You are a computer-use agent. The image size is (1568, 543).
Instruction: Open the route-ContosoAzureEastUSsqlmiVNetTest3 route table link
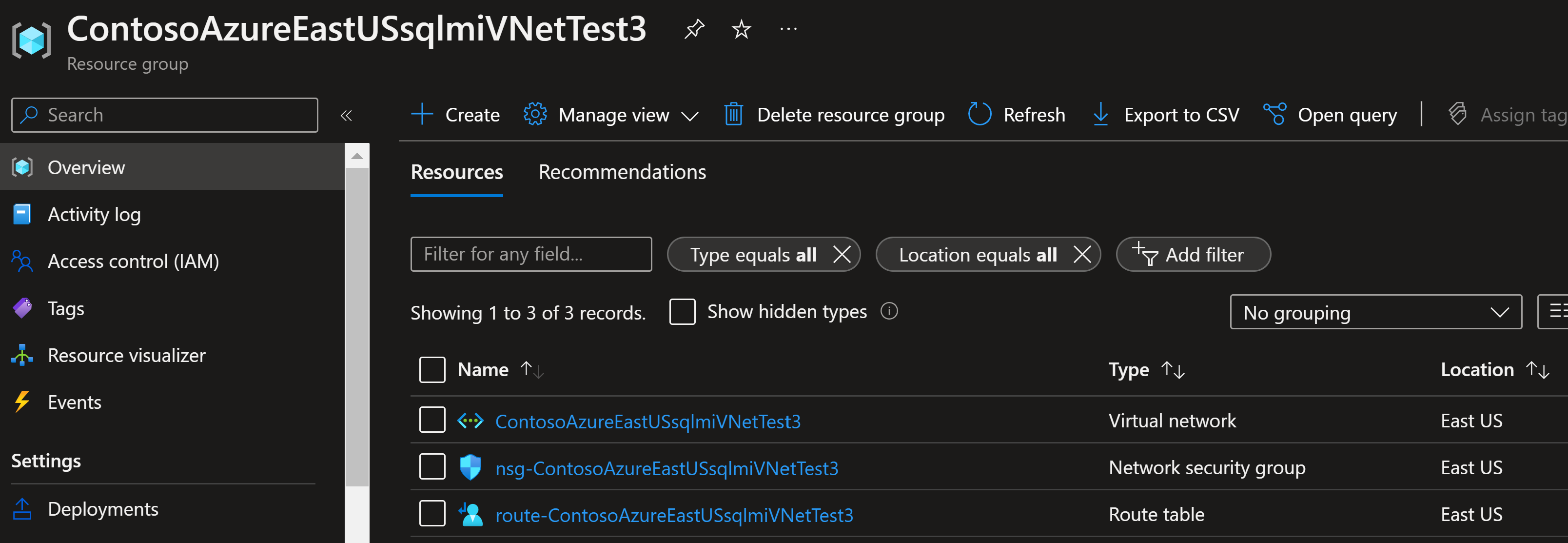(x=674, y=515)
